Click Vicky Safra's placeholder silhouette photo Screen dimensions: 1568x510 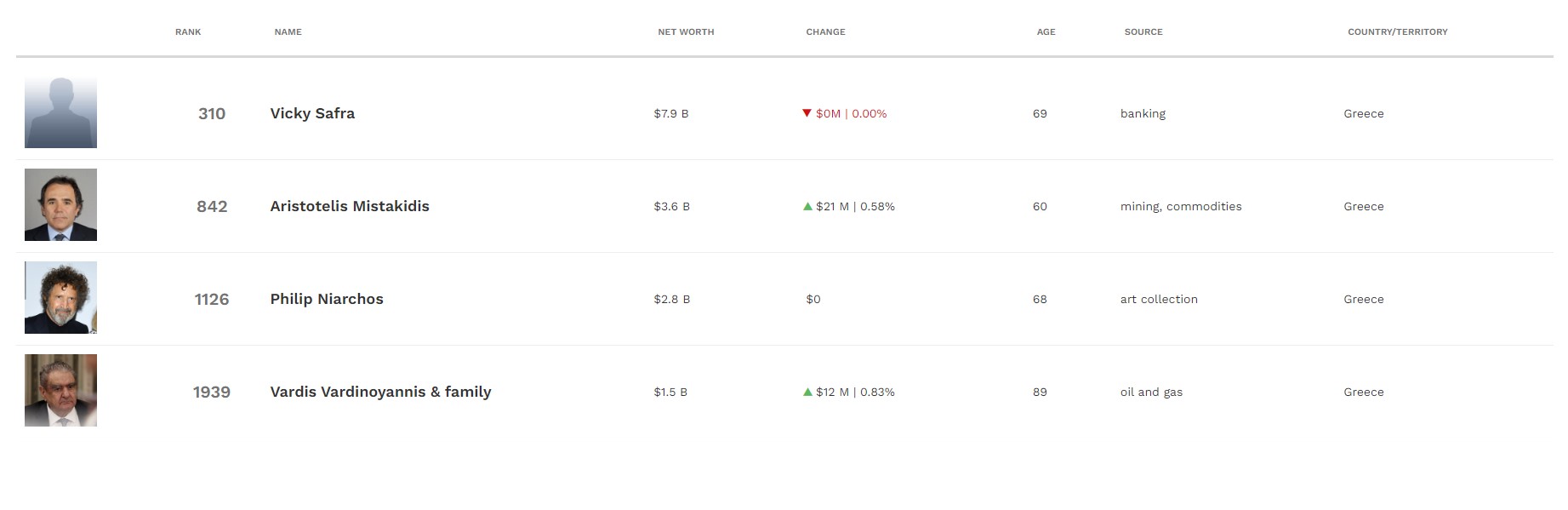tap(60, 112)
